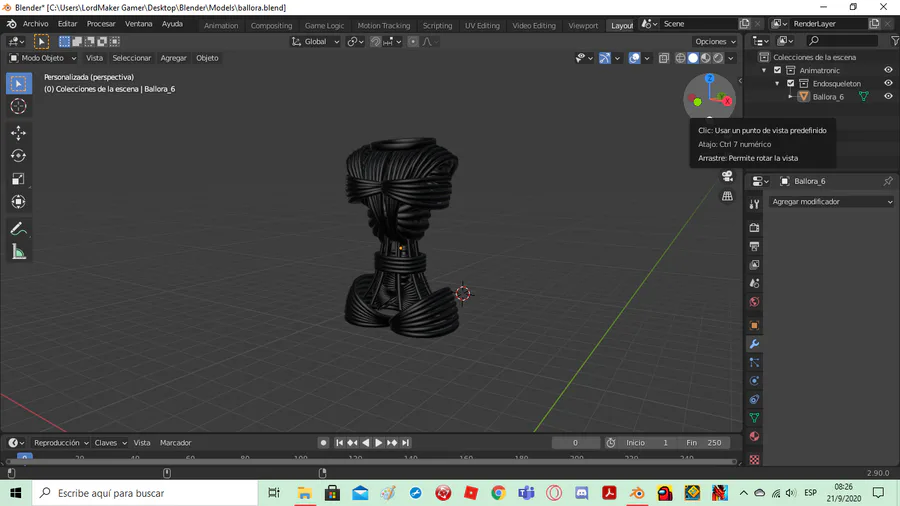Select the Select Box tool in toolbar

(18, 84)
